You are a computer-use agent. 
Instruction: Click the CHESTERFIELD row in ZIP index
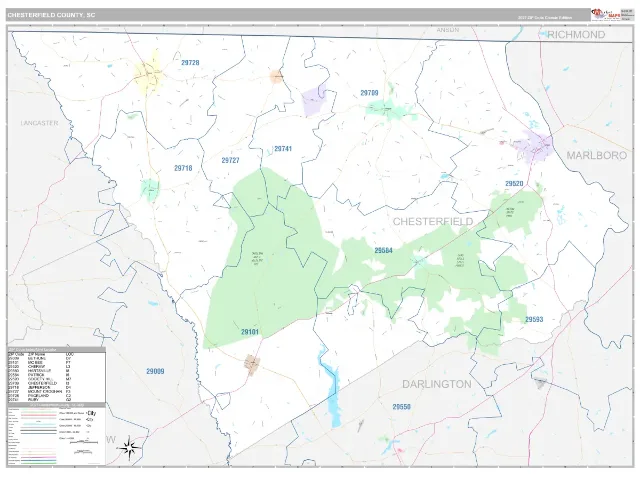(39, 383)
